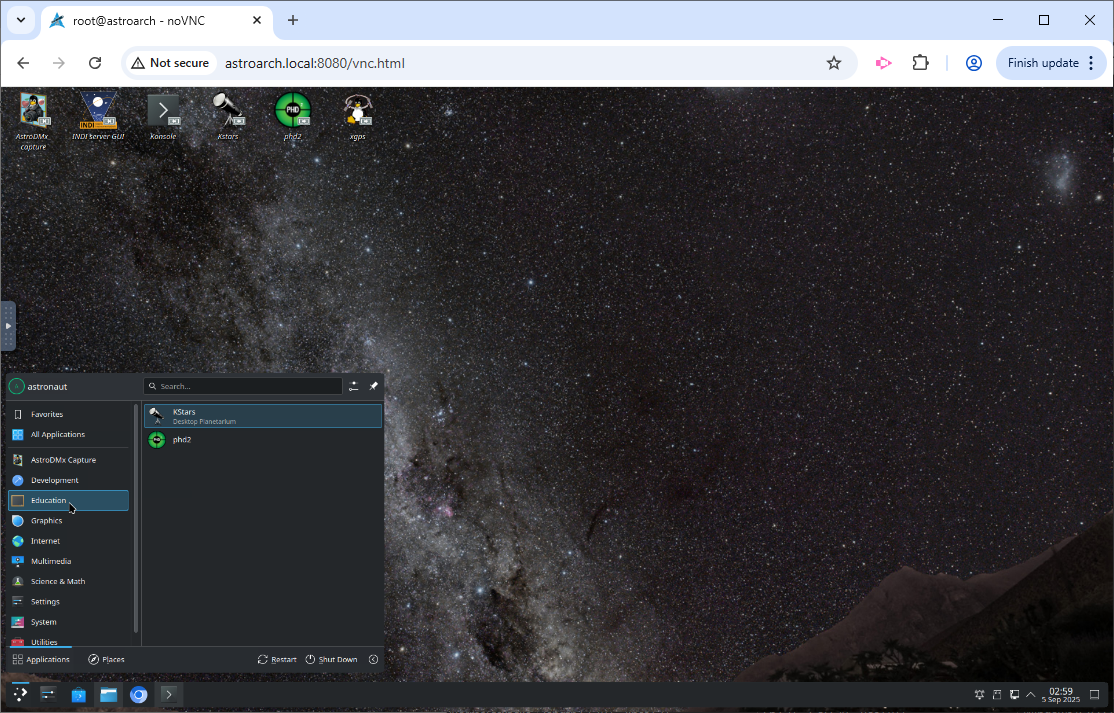
Task: Click the astronaut user avatar
Action: (16, 386)
